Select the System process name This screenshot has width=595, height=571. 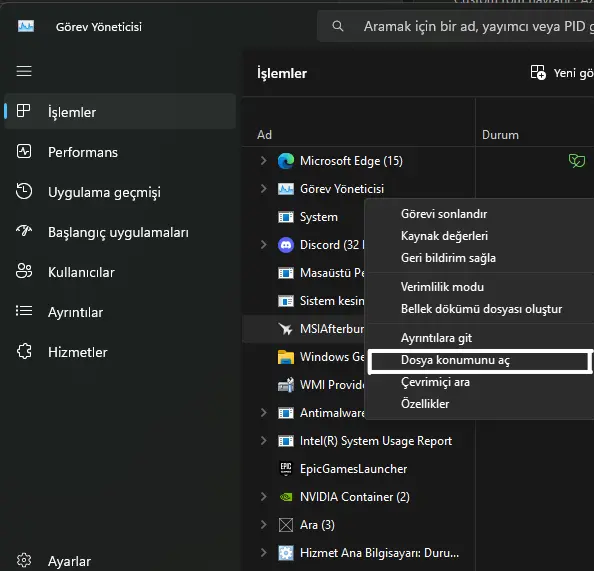click(x=319, y=217)
